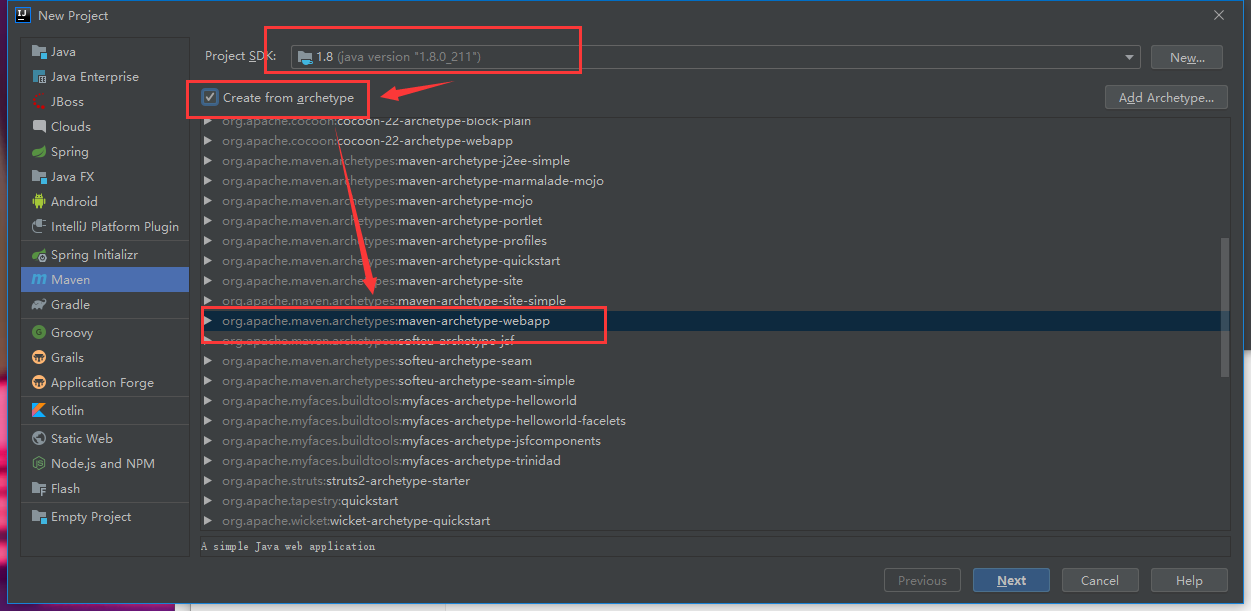
Task: Select org.apache.tapestry:quickstart archetype
Action: (308, 501)
